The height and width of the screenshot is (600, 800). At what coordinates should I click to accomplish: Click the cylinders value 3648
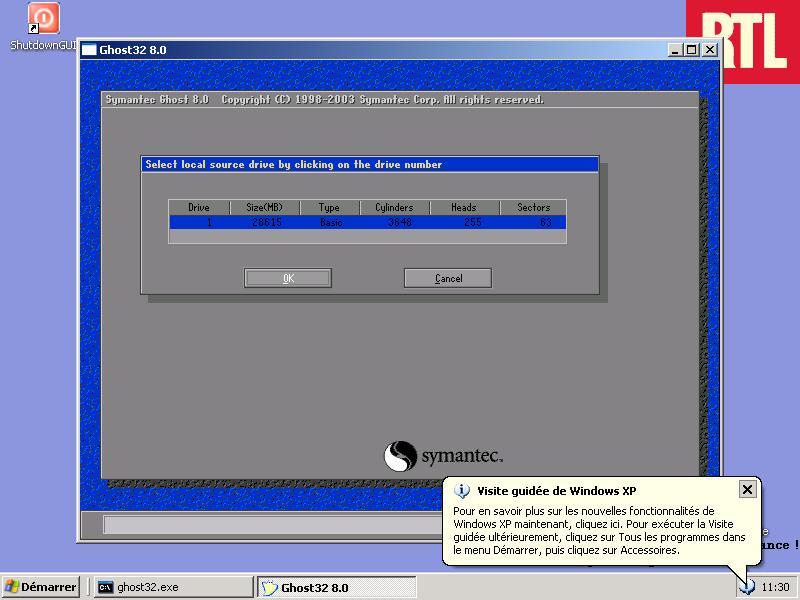(399, 222)
